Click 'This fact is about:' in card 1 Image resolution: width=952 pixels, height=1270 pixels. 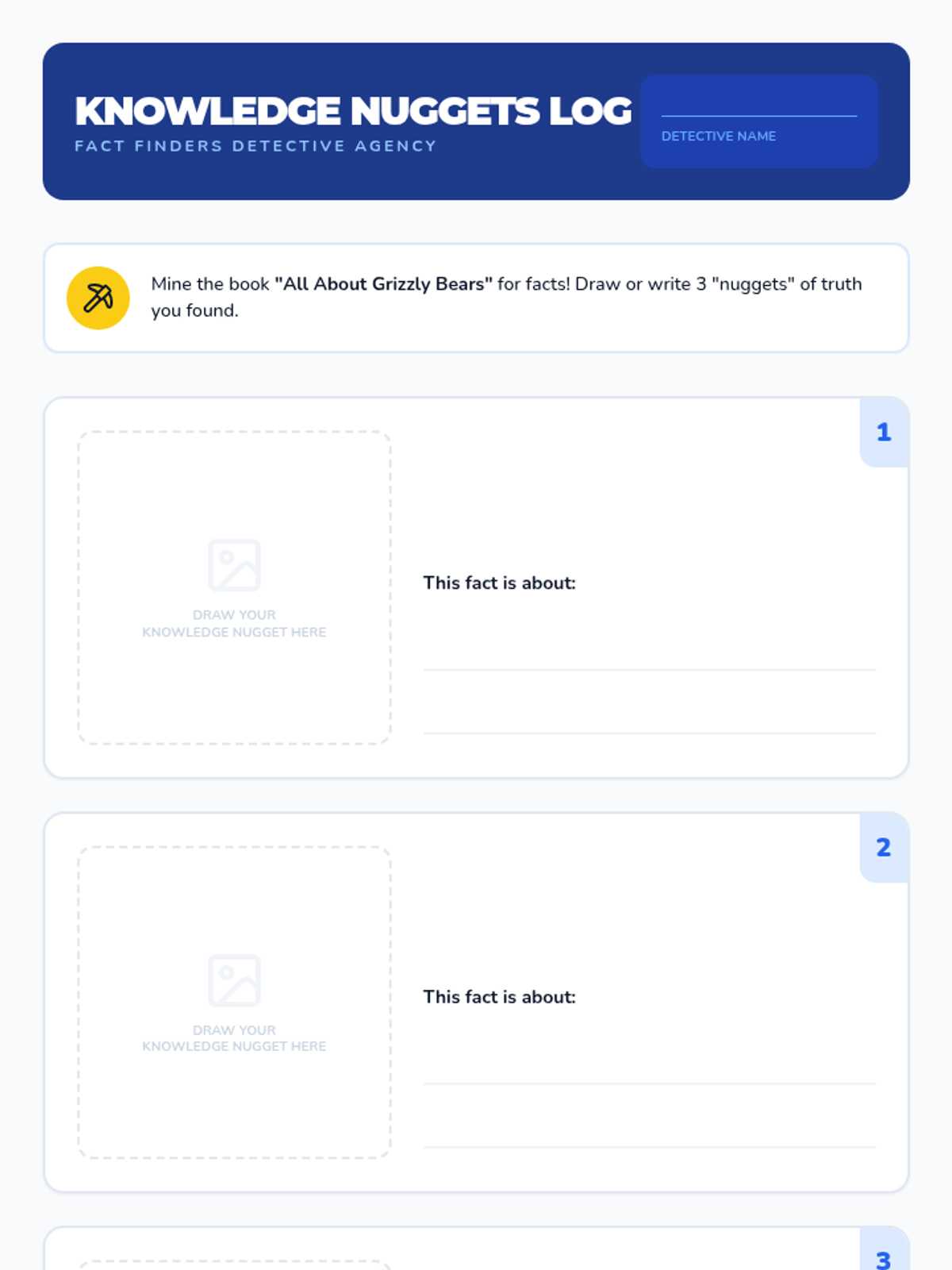tap(499, 583)
